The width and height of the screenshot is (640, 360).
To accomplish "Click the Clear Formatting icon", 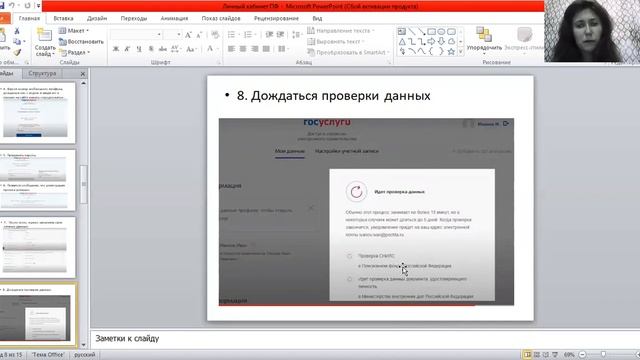I will coord(215,35).
